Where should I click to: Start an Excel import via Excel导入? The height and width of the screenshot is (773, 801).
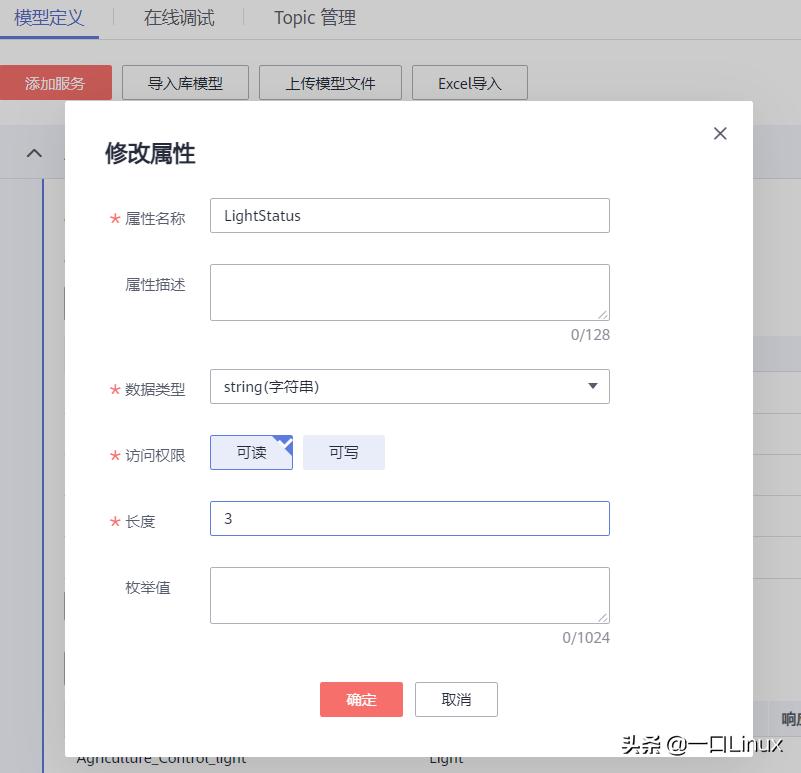coord(469,83)
